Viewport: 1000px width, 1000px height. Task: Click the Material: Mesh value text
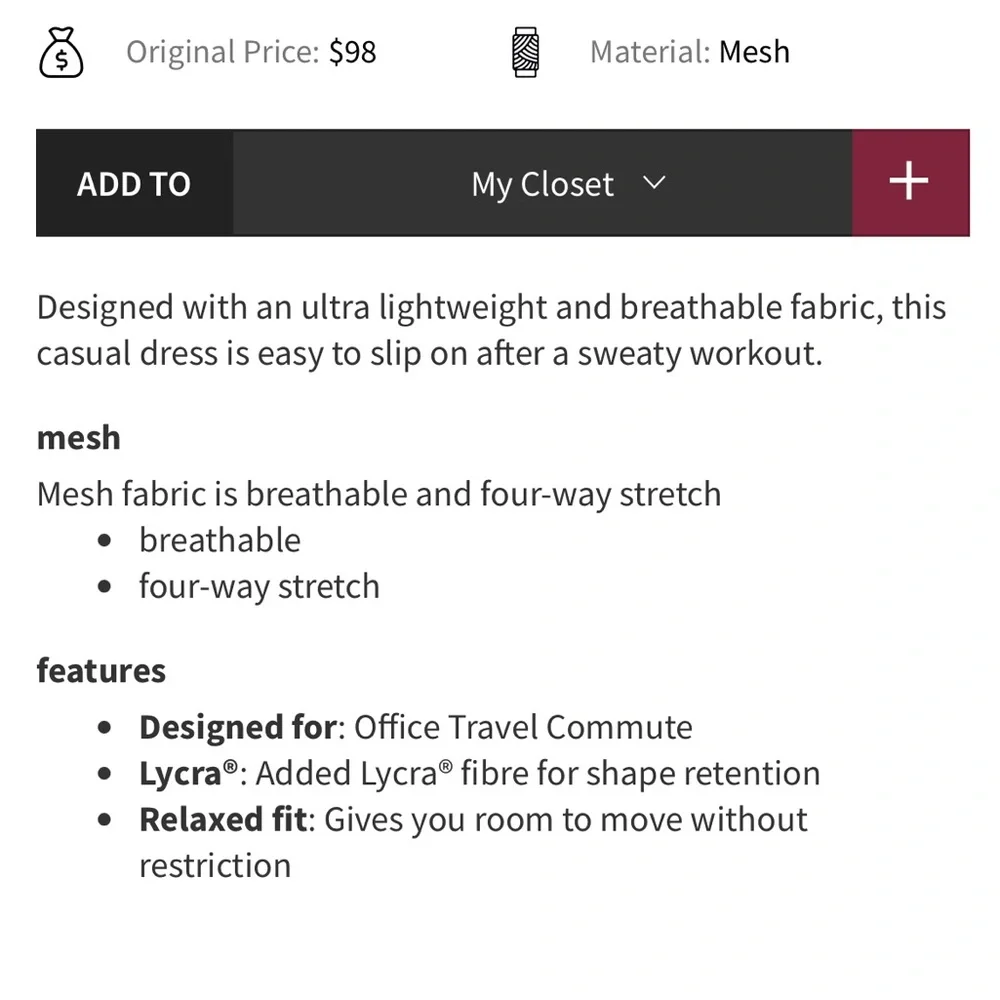pyautogui.click(x=754, y=52)
